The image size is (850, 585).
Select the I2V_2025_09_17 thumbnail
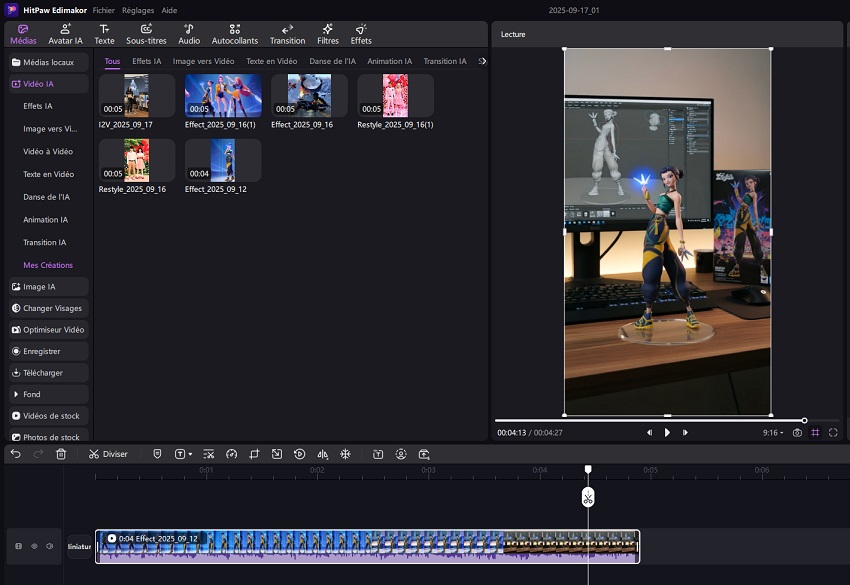pyautogui.click(x=137, y=96)
